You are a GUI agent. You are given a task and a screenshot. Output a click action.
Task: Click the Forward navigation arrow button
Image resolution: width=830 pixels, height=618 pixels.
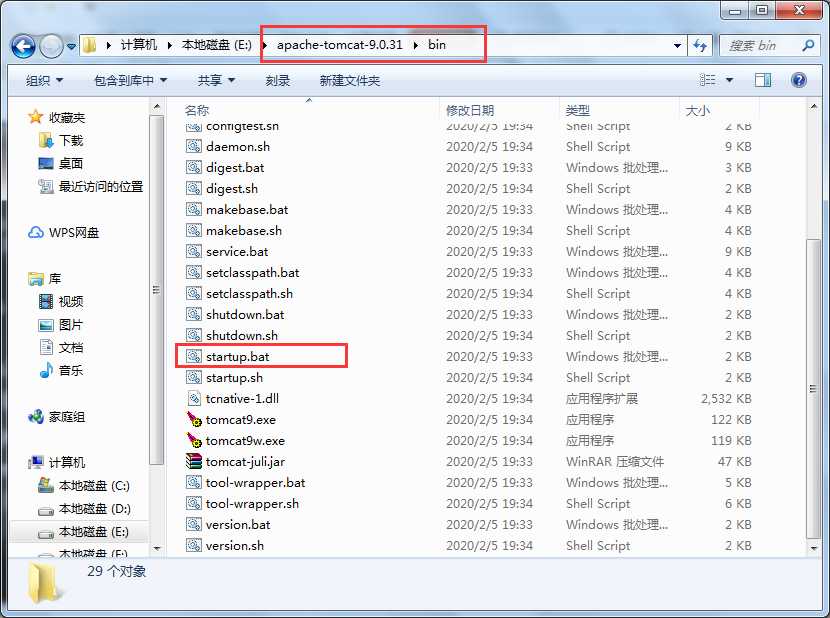51,47
